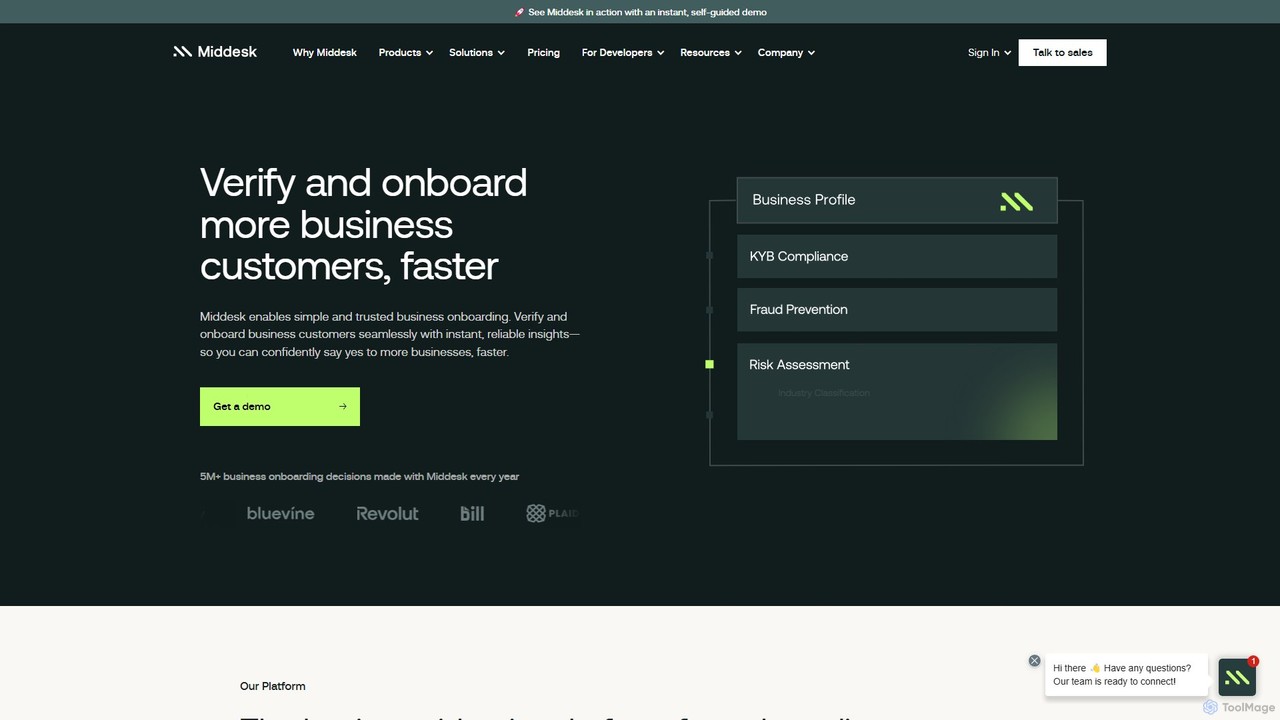Select the KYB Compliance panel
Screen dimensions: 1280x720
pos(897,256)
